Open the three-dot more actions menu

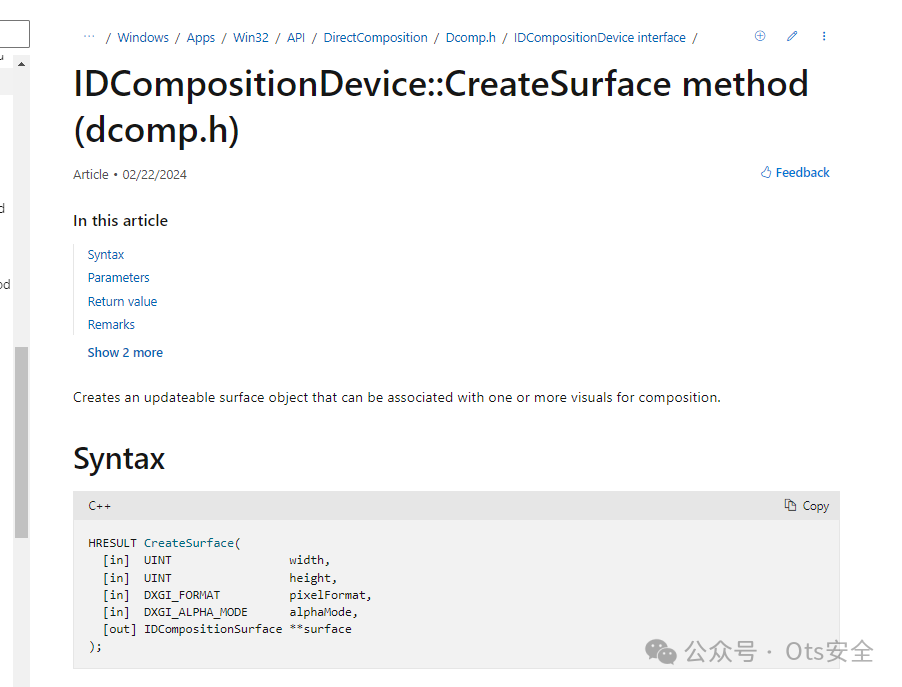pos(824,36)
